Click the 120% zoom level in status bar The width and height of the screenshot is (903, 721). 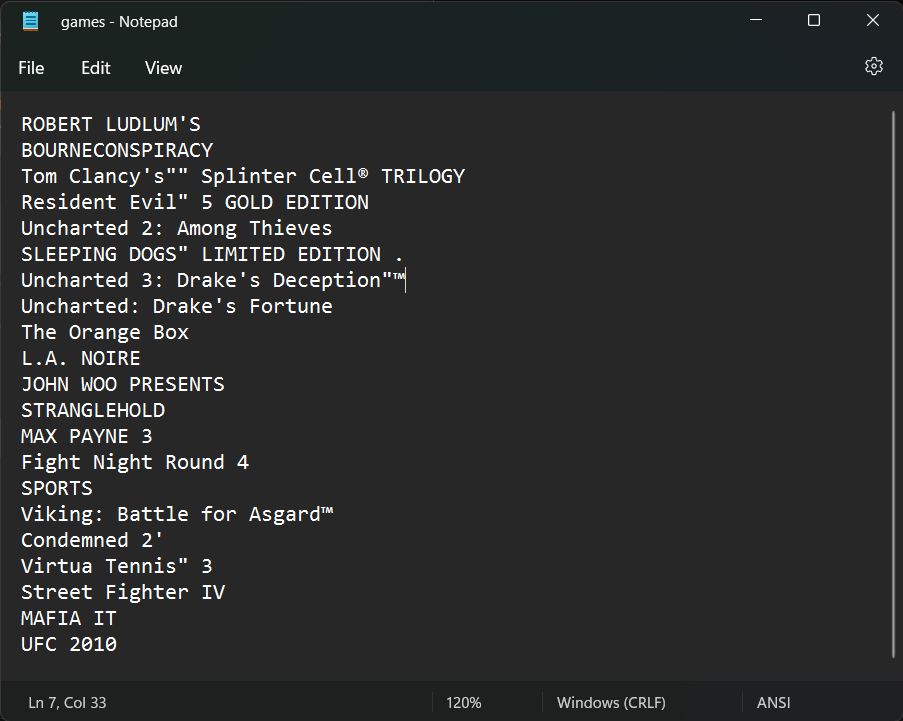(465, 702)
